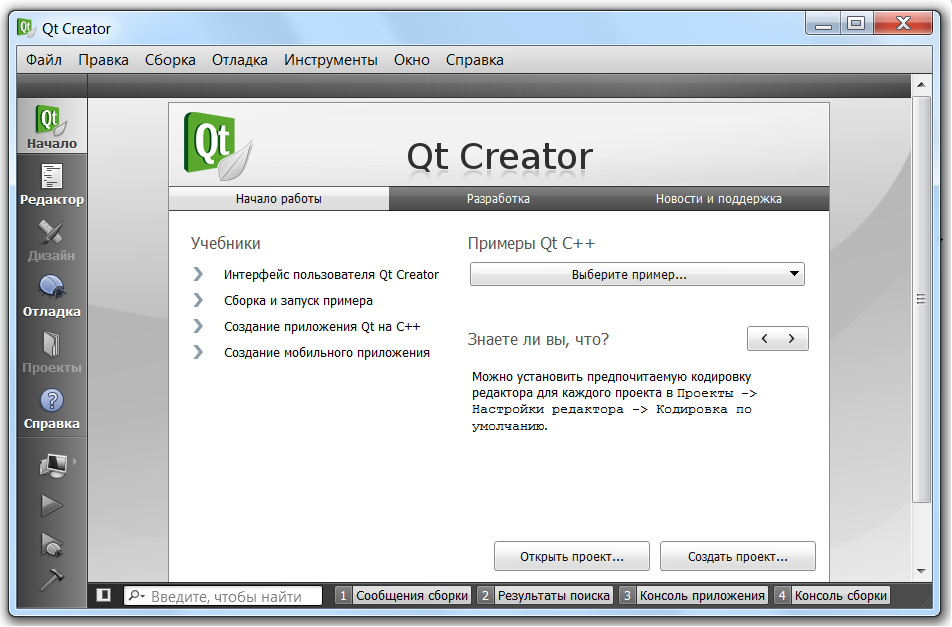Viewport: 952px width, 627px height.
Task: Show pane 1 'Сообщения сборки'
Action: pyautogui.click(x=403, y=595)
